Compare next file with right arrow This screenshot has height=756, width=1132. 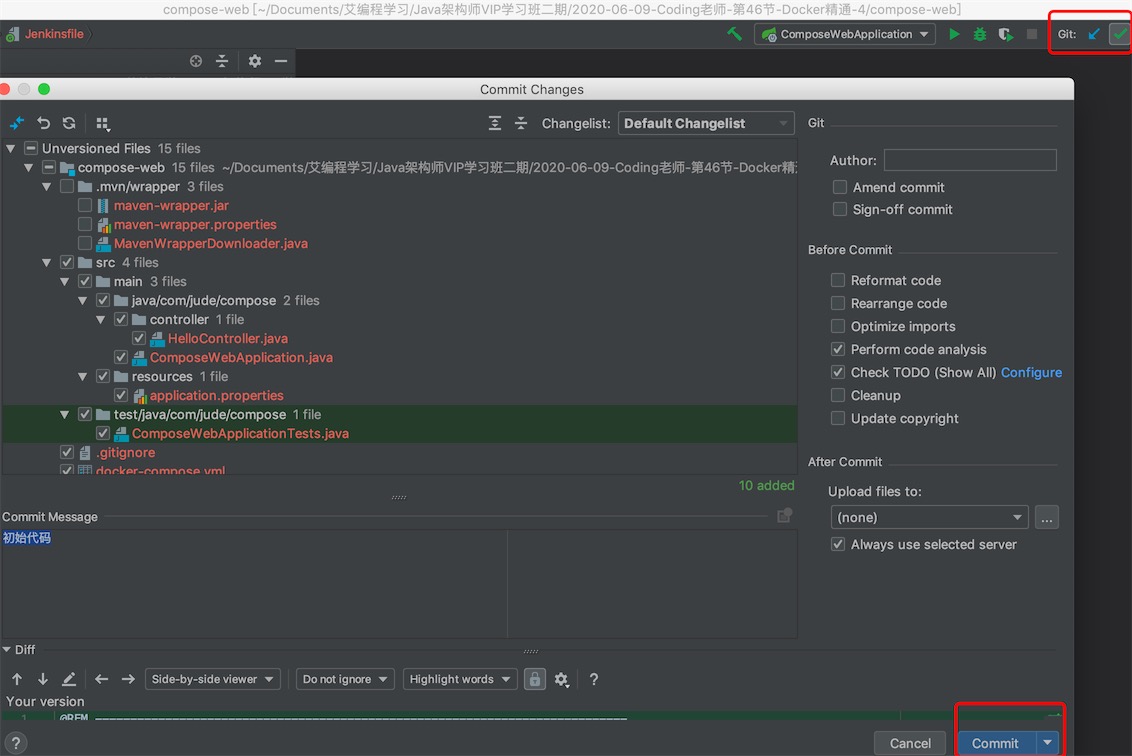tap(128, 679)
